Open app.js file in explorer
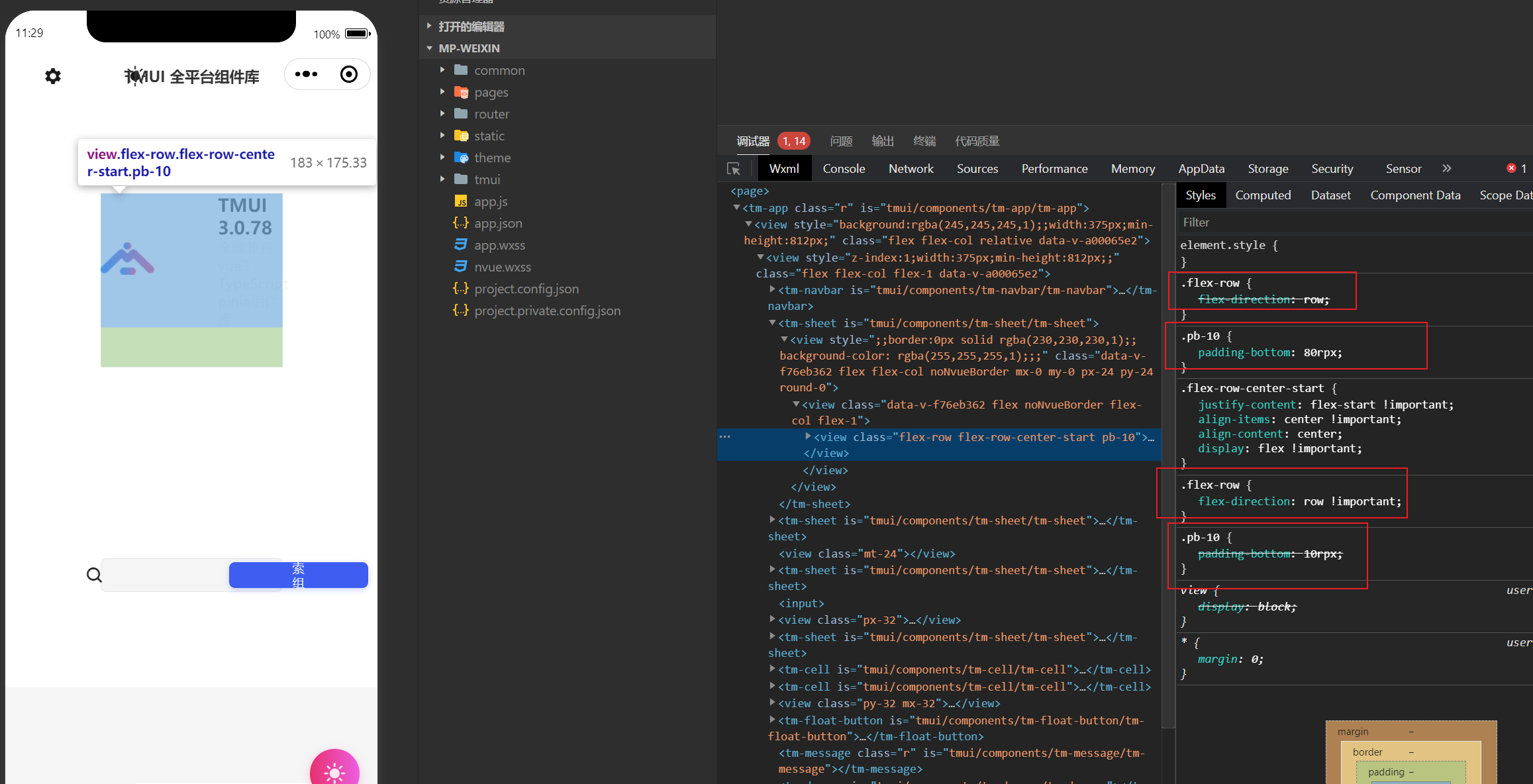 point(491,201)
